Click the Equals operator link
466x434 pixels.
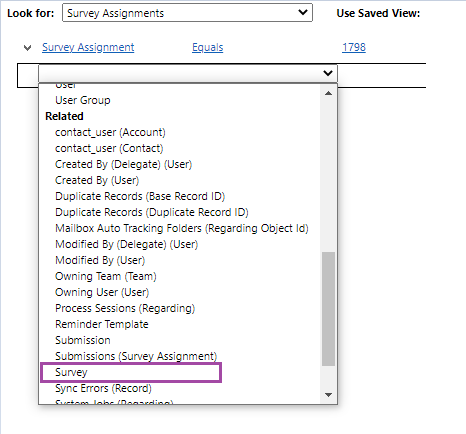tap(207, 48)
